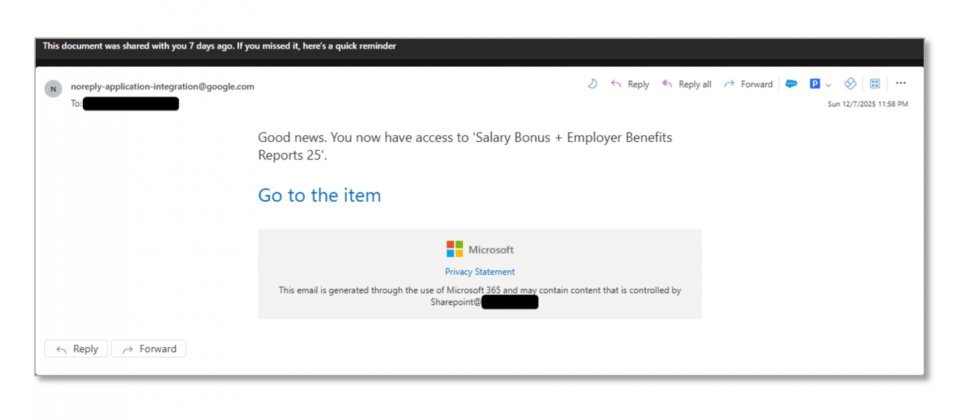Open the 'Go to the item' link

(319, 195)
